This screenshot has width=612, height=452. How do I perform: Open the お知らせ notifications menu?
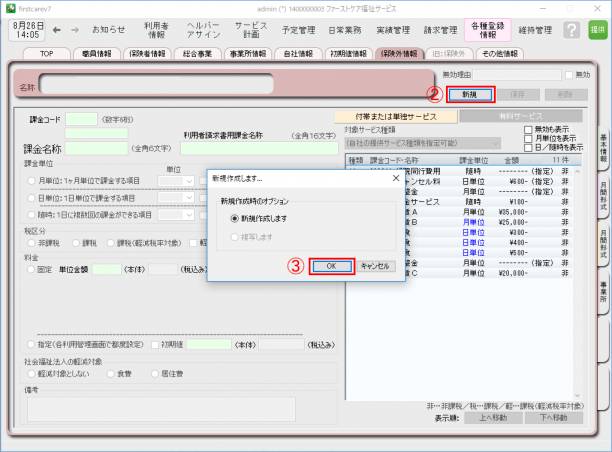pos(109,30)
